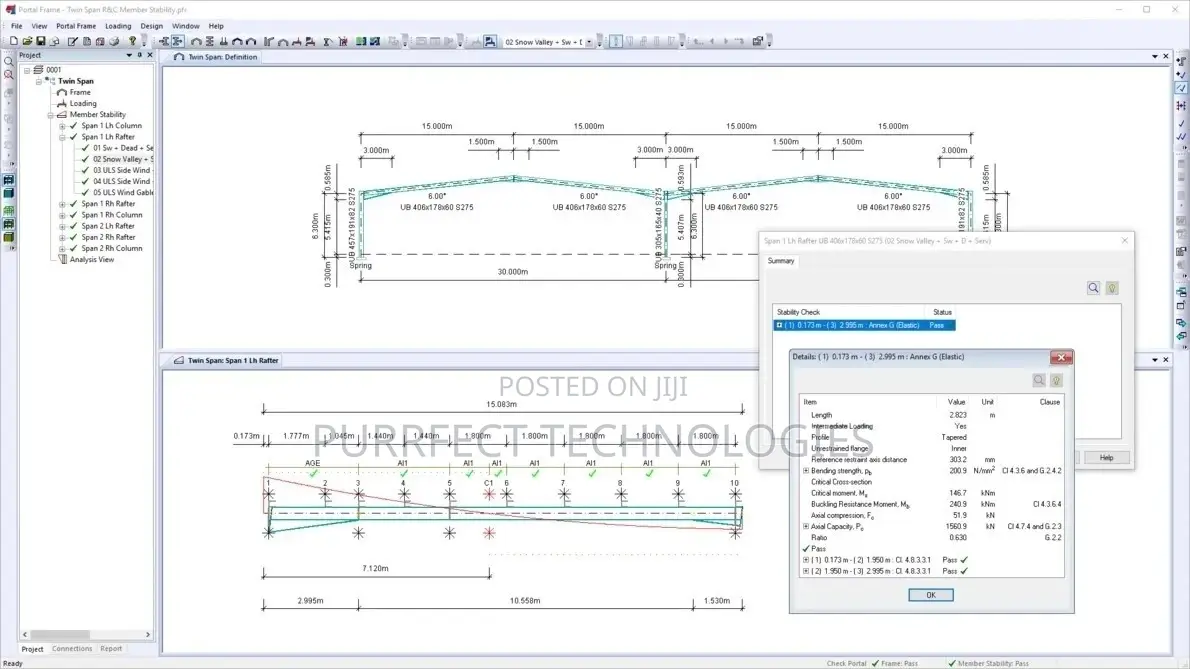Open the Help menu
The width and height of the screenshot is (1190, 669).
coord(216,26)
